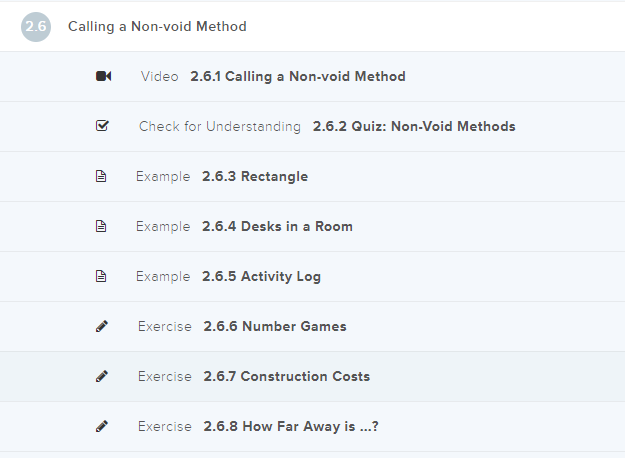625x458 pixels.
Task: Open exercise 2.6.6 Number Games
Action: [275, 326]
